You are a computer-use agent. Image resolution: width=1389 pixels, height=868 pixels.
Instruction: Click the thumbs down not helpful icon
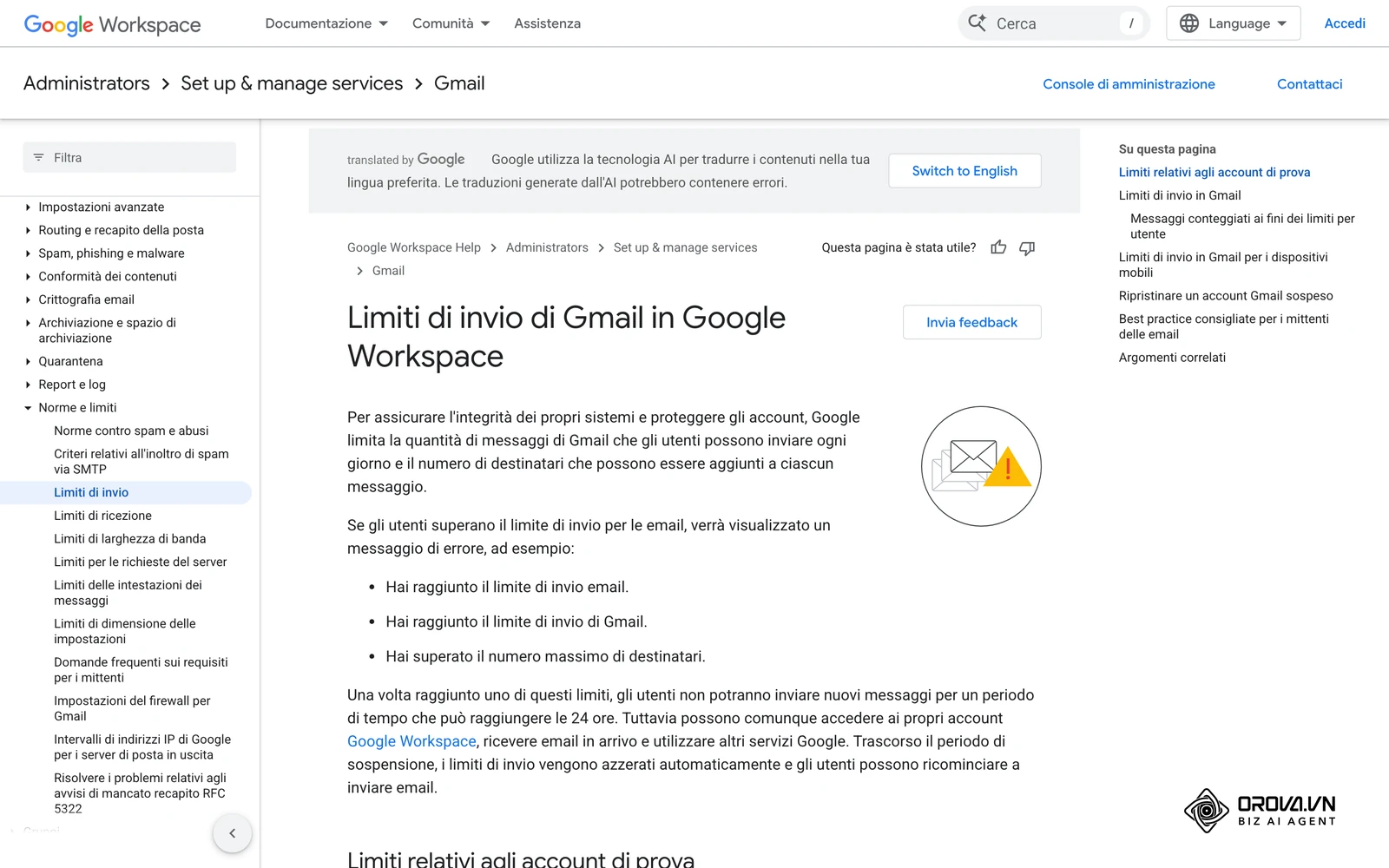tap(1027, 247)
